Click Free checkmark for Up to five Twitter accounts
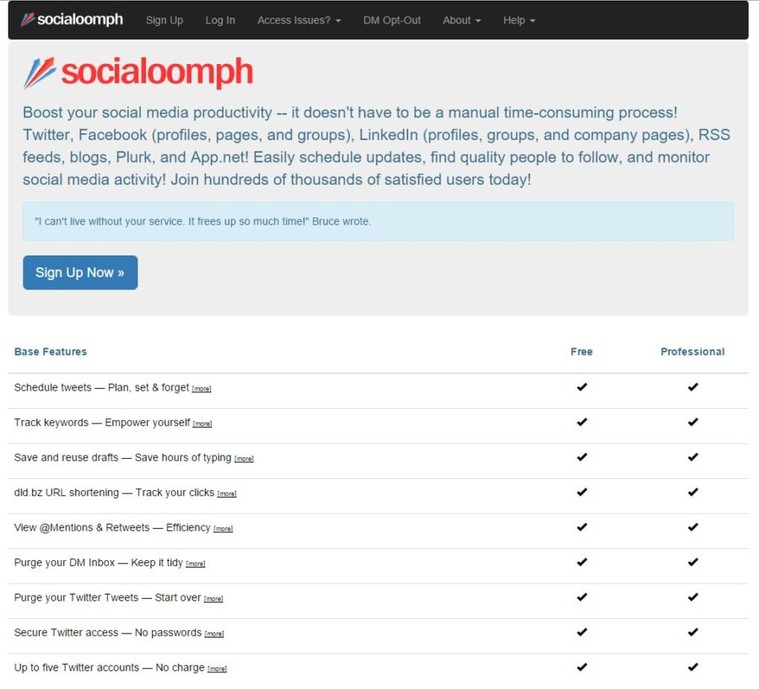The width and height of the screenshot is (759, 689). click(x=582, y=667)
